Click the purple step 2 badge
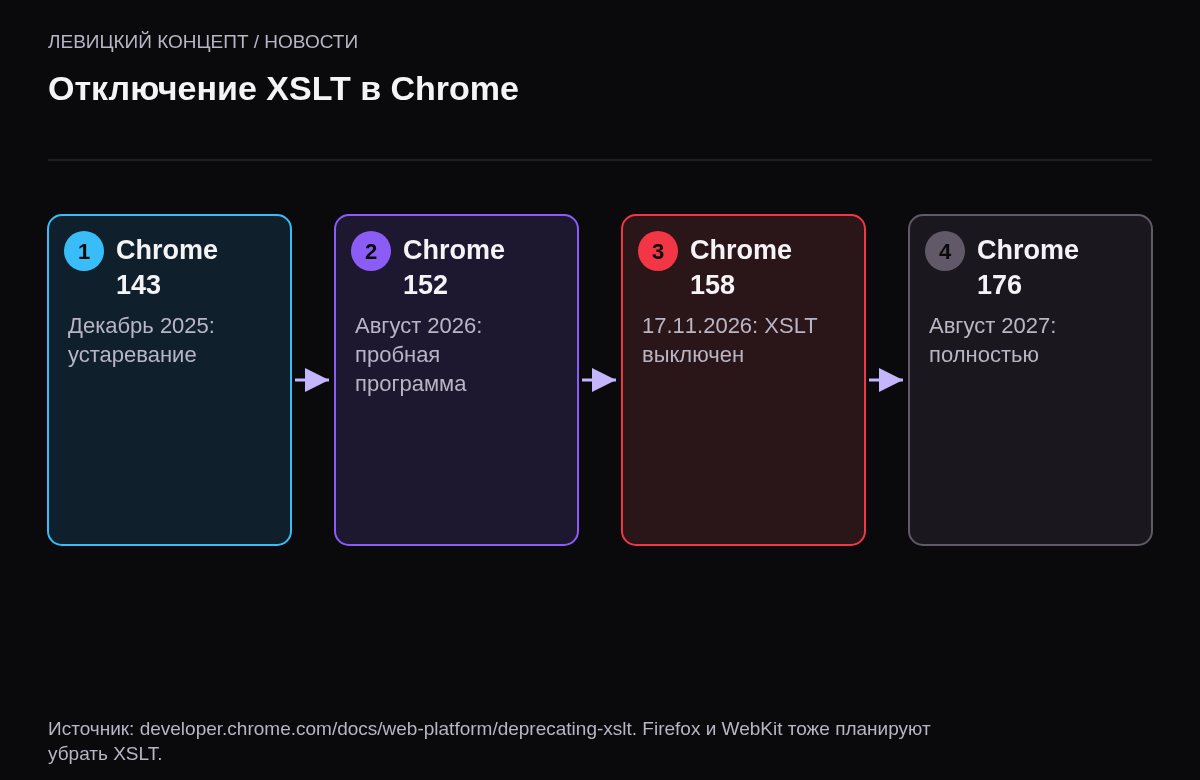 coord(371,251)
